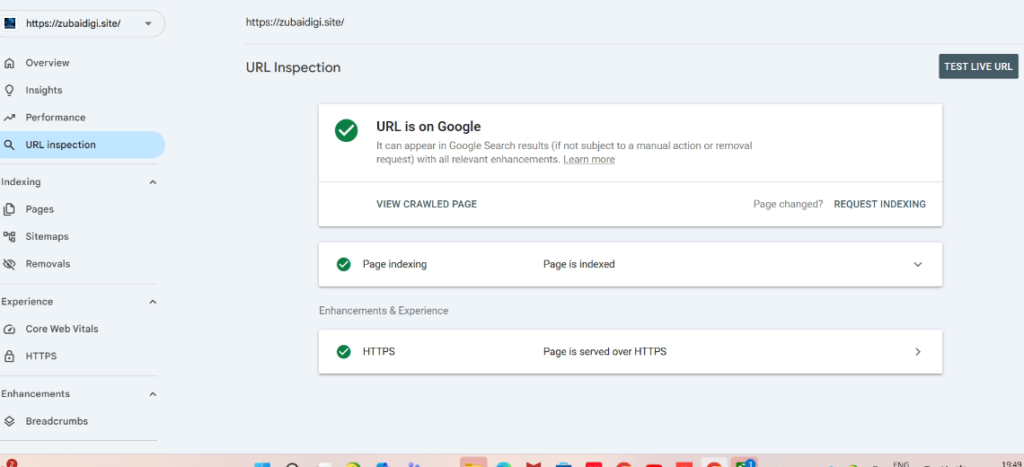Click the 'Page changed?' text

[x=788, y=204]
